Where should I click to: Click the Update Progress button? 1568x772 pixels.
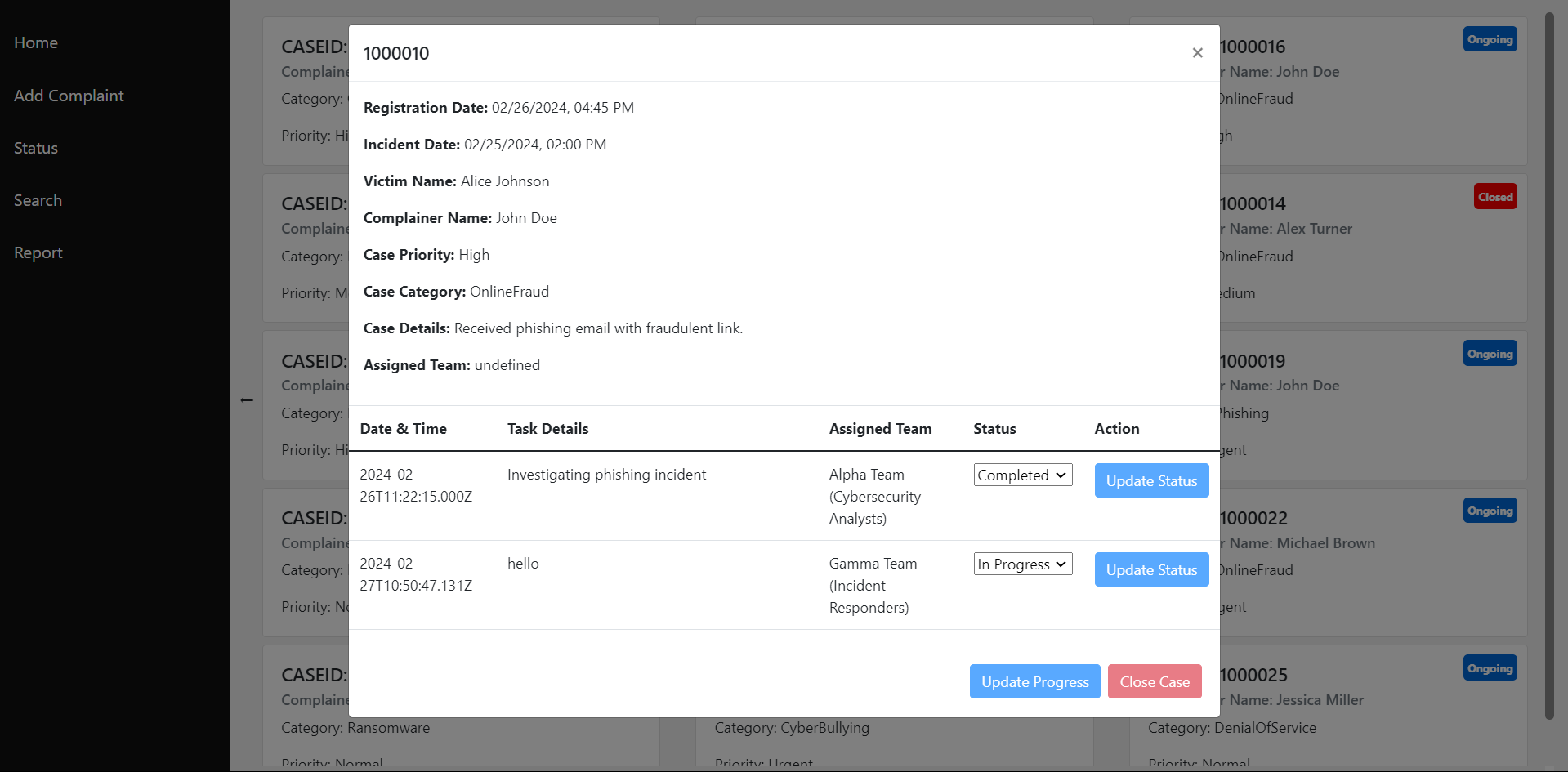pyautogui.click(x=1035, y=681)
